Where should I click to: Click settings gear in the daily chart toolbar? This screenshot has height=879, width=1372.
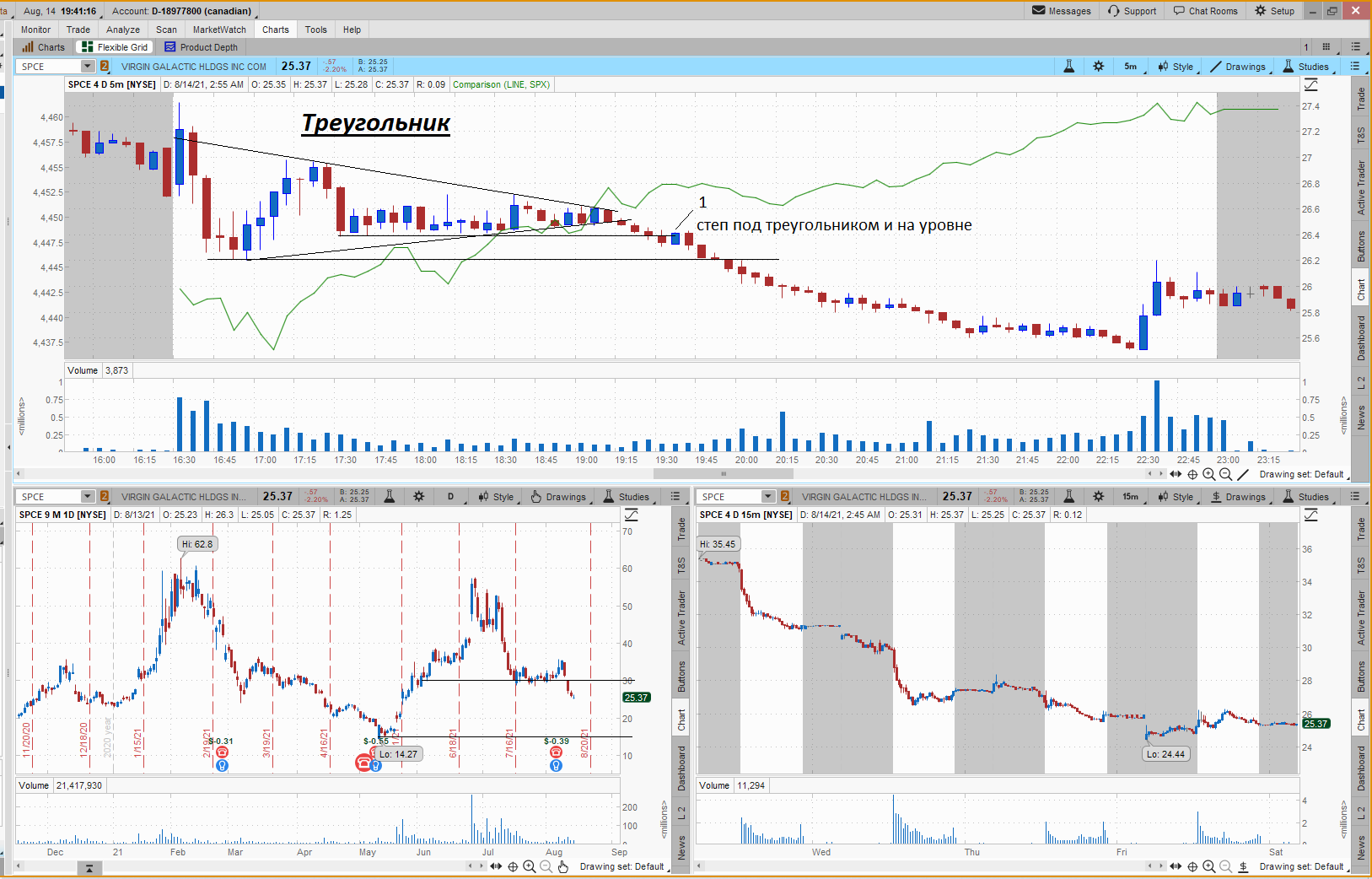[419, 497]
